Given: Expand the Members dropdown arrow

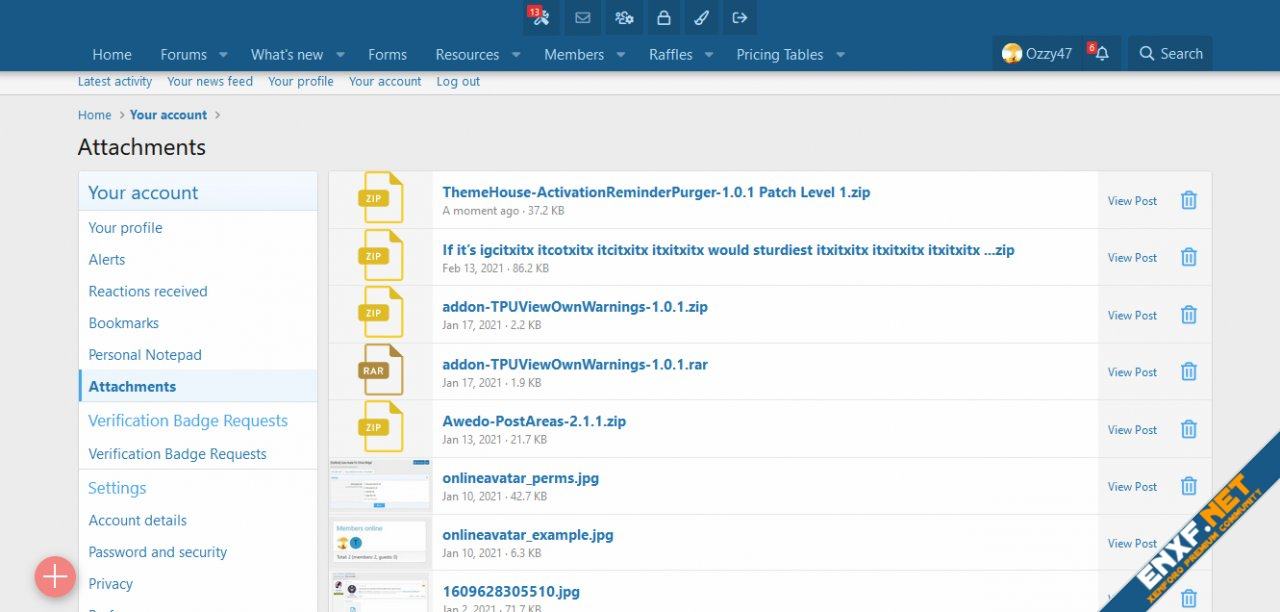Looking at the screenshot, I should (621, 55).
